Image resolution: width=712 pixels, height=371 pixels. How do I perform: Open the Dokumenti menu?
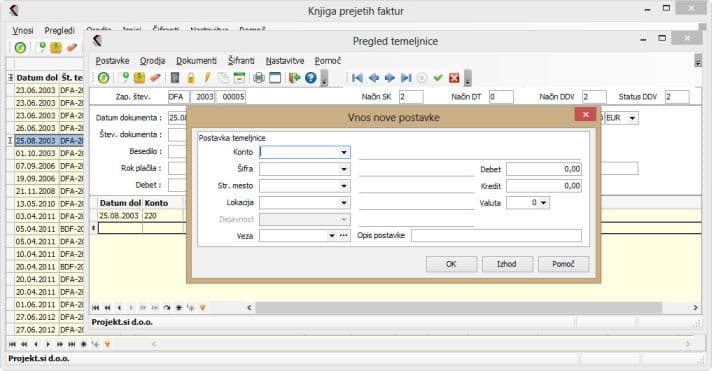coord(196,61)
